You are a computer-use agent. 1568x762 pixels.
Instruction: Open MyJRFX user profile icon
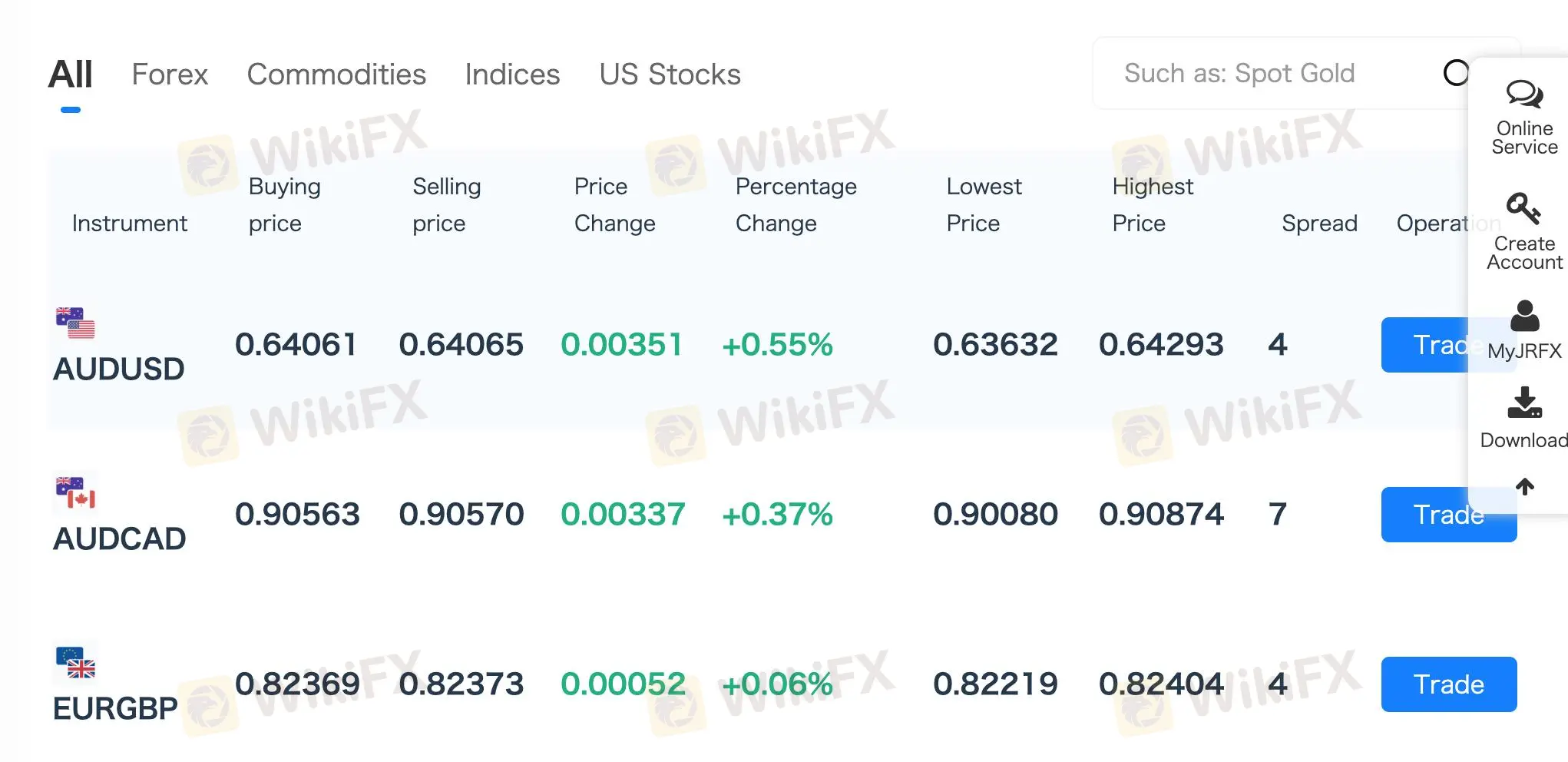[1524, 316]
